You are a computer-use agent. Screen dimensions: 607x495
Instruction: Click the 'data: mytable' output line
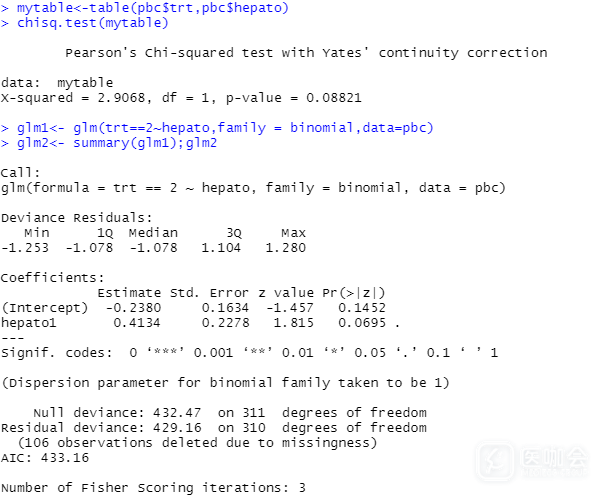coord(57,83)
